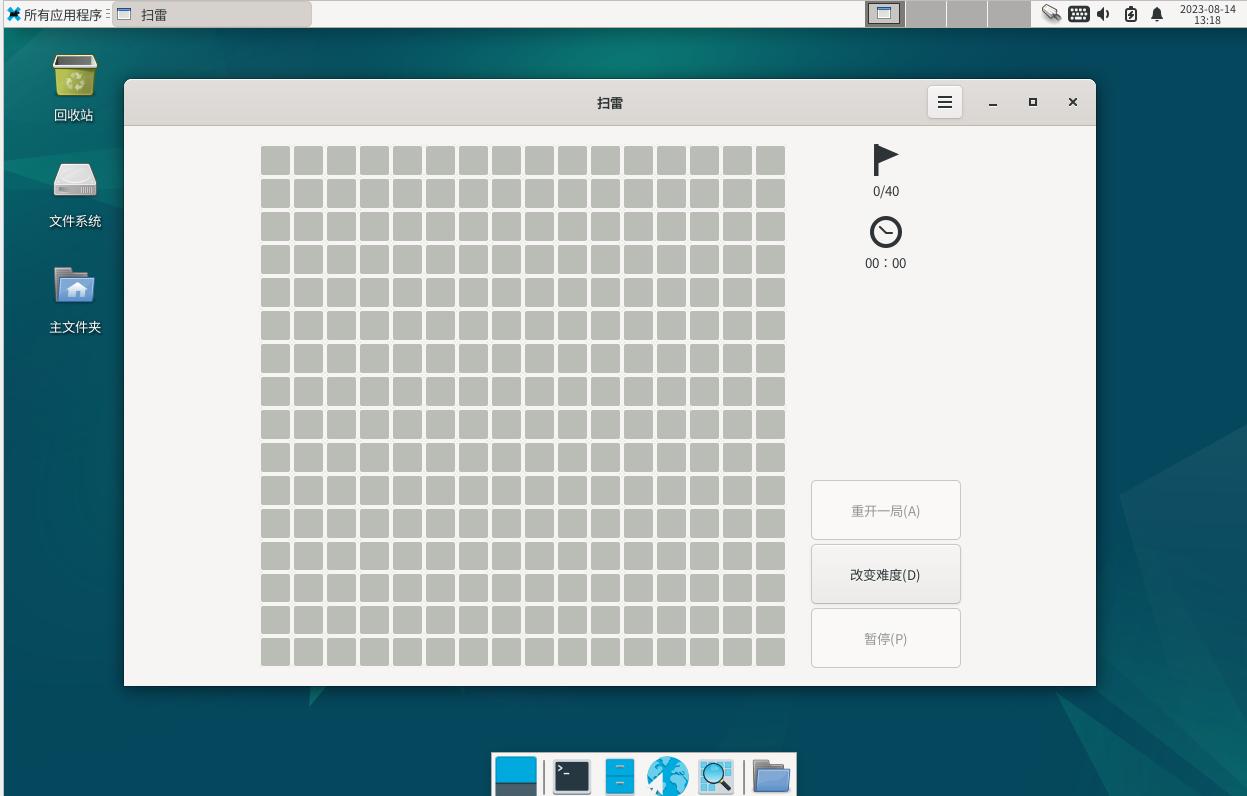Click the 改变难度(D) button
This screenshot has height=796, width=1247.
(x=886, y=574)
